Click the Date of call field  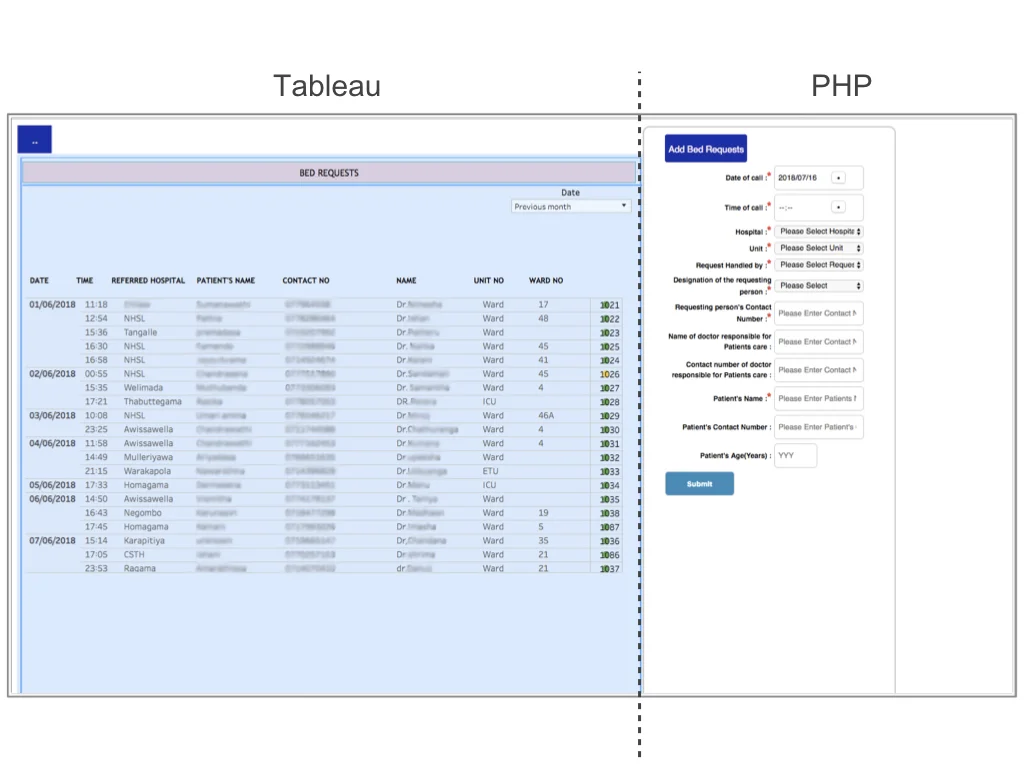pyautogui.click(x=818, y=178)
